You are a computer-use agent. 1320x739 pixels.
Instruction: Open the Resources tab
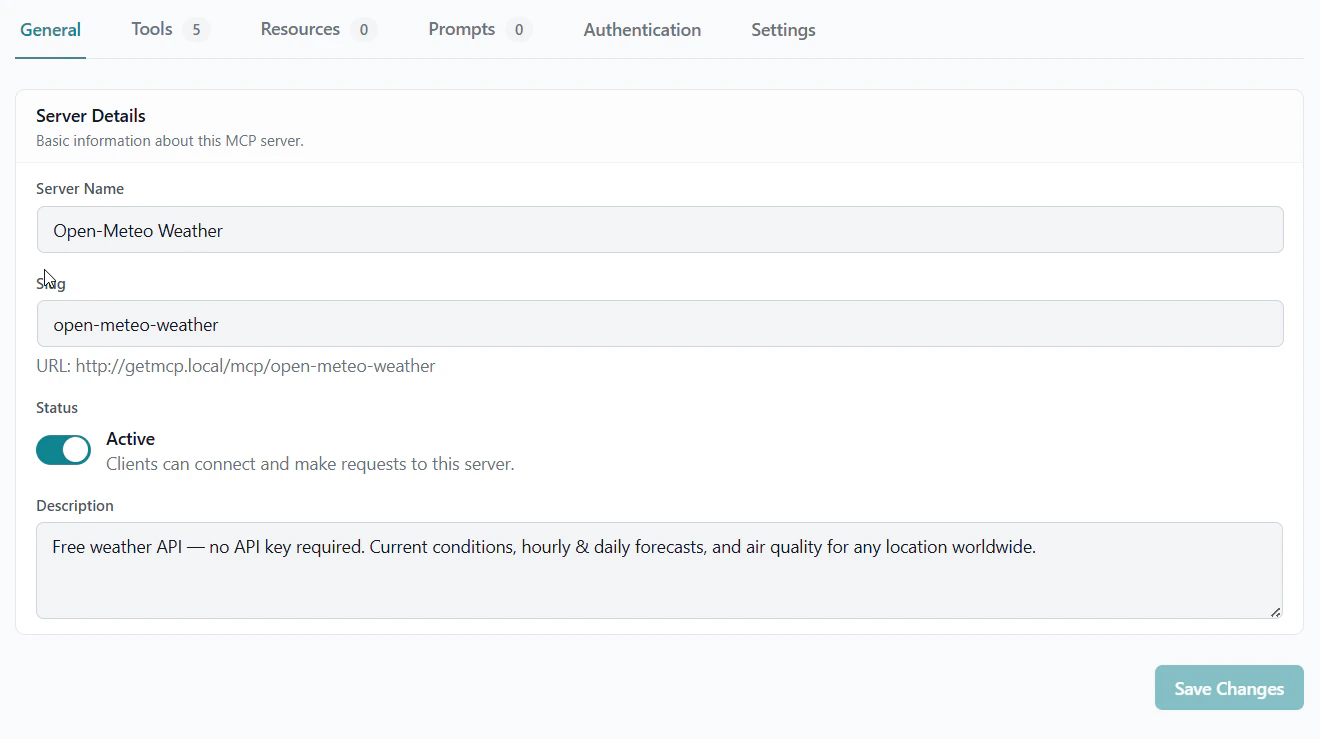318,30
